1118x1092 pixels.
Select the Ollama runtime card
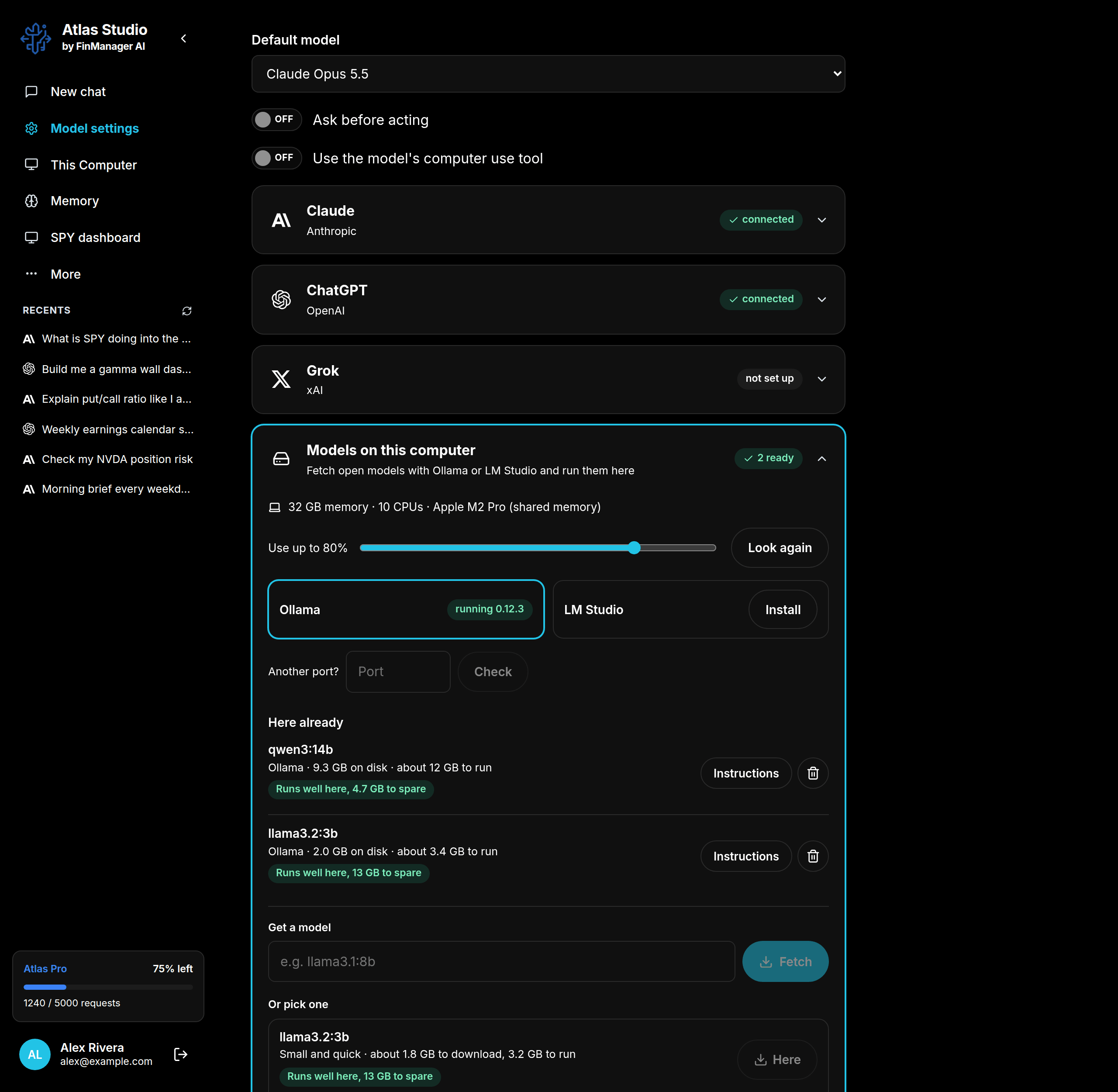coord(406,609)
